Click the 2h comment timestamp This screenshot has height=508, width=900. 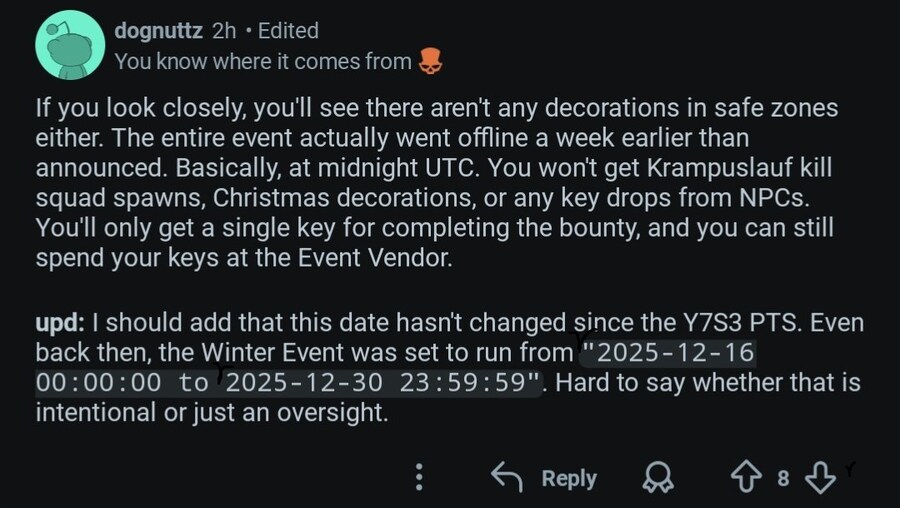click(224, 31)
